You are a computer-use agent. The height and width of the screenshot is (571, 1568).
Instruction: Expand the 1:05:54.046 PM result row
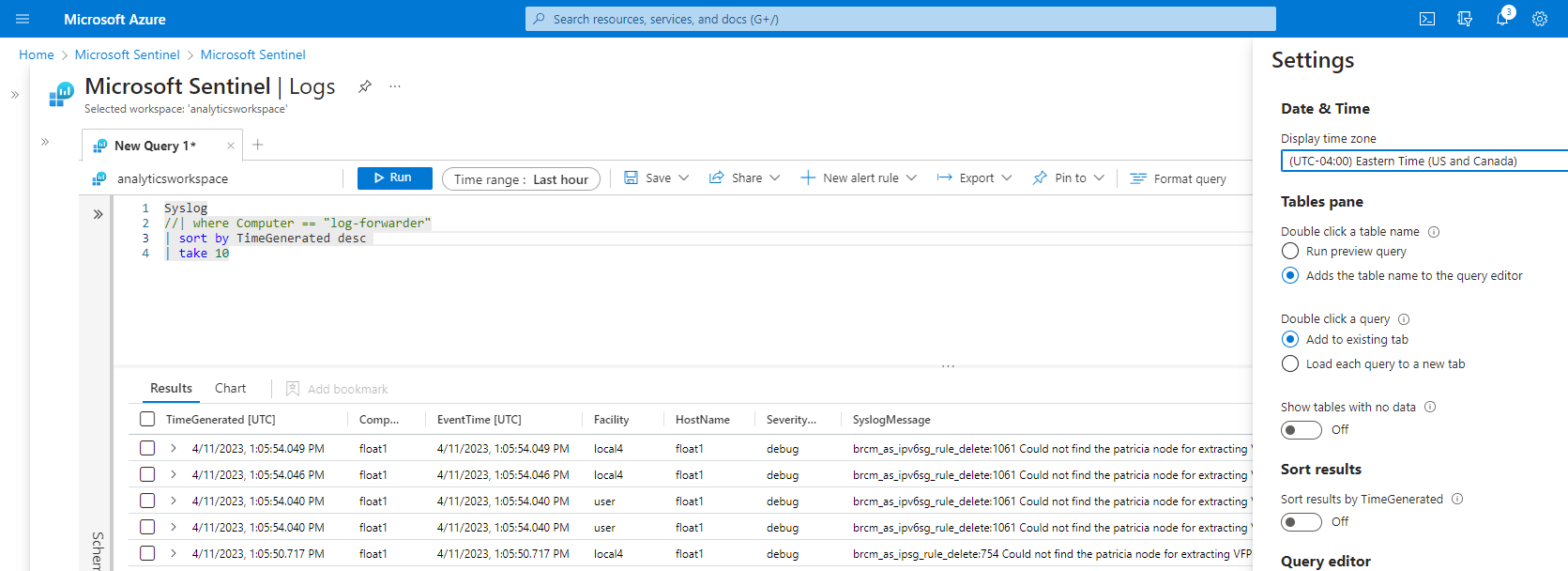pos(174,474)
